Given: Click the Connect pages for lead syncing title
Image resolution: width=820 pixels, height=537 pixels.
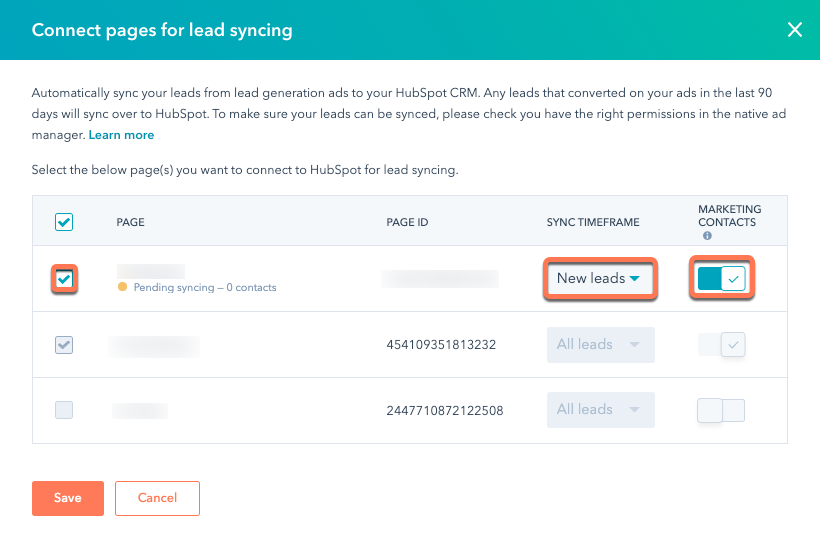Looking at the screenshot, I should [x=162, y=30].
